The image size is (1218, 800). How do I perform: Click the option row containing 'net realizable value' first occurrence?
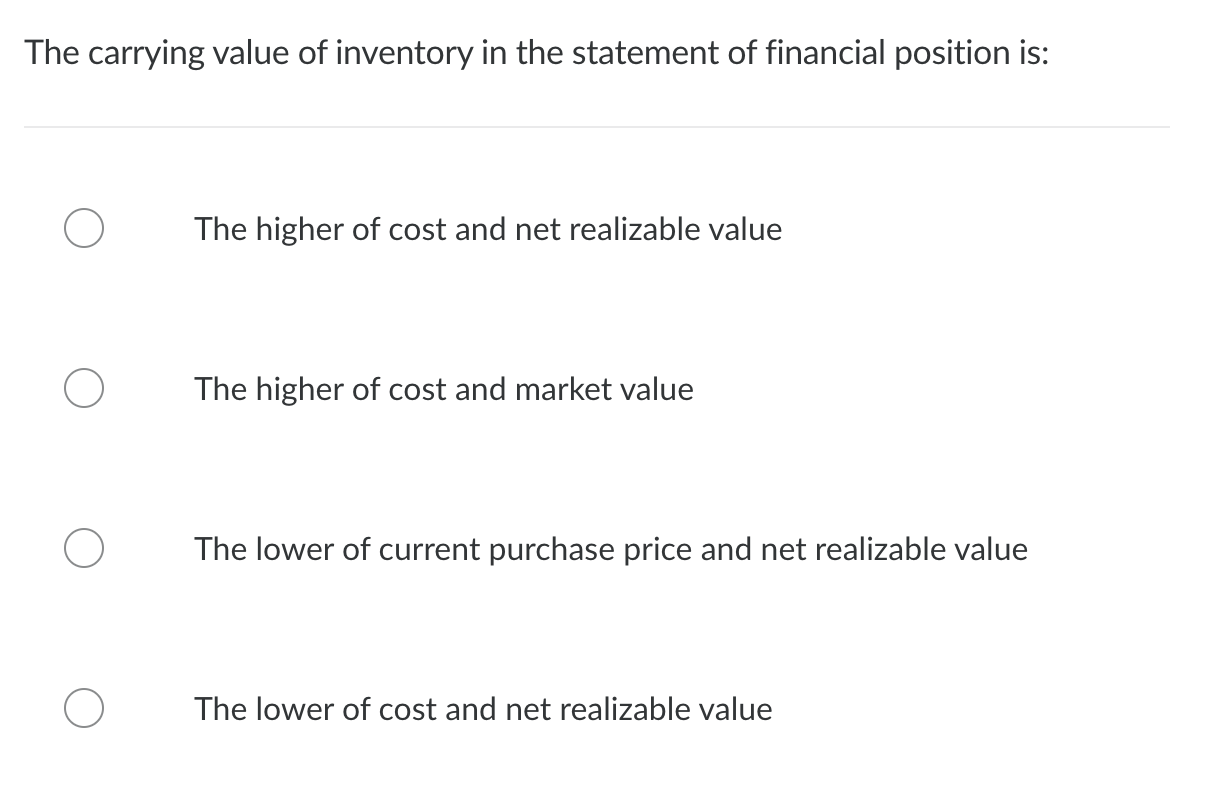point(488,229)
